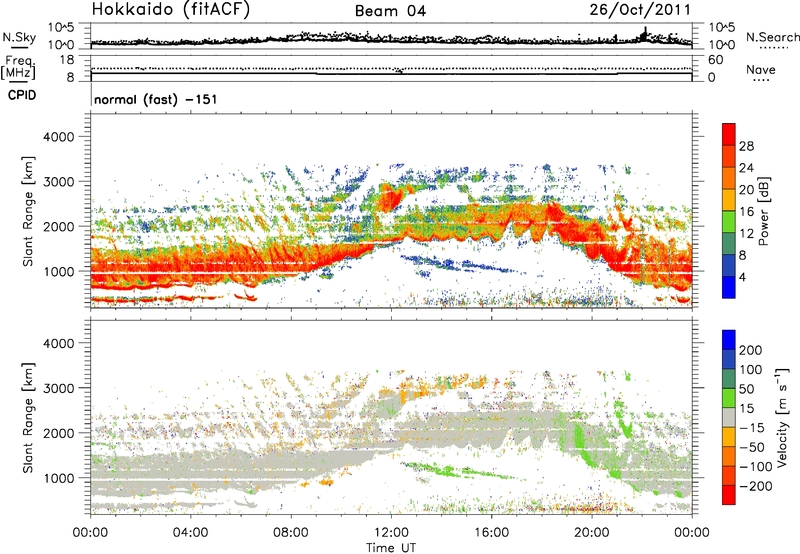
Task: Click the "Freq. [MHz]" axis label
Action: tap(18, 67)
